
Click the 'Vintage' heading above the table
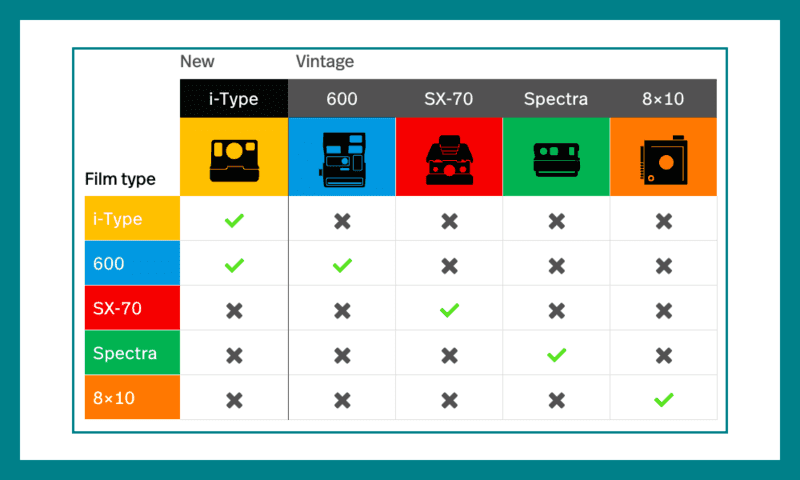(x=325, y=61)
